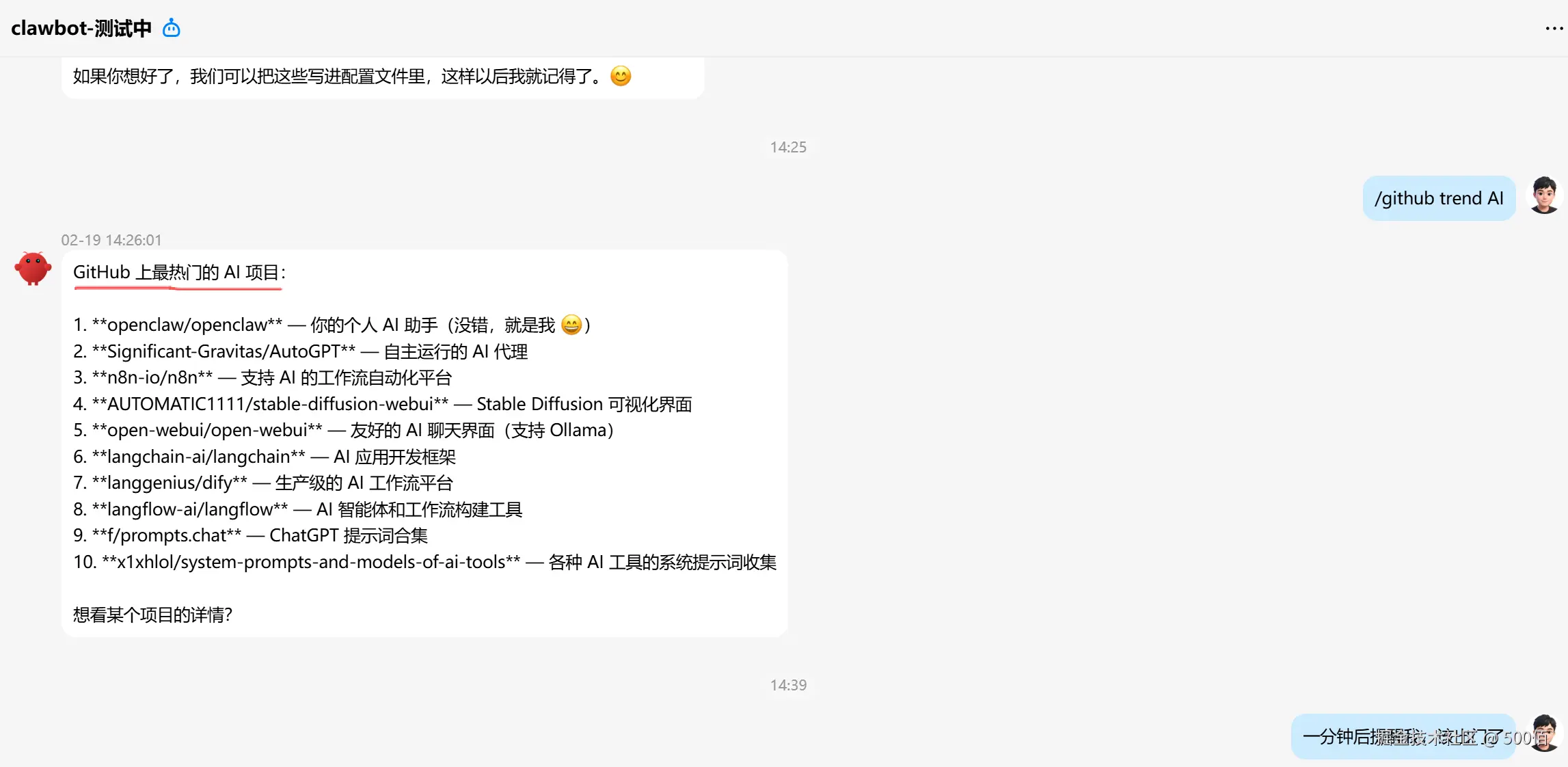1568x767 pixels.
Task: Click the clawbot-测试中 chat title
Action: (x=81, y=28)
